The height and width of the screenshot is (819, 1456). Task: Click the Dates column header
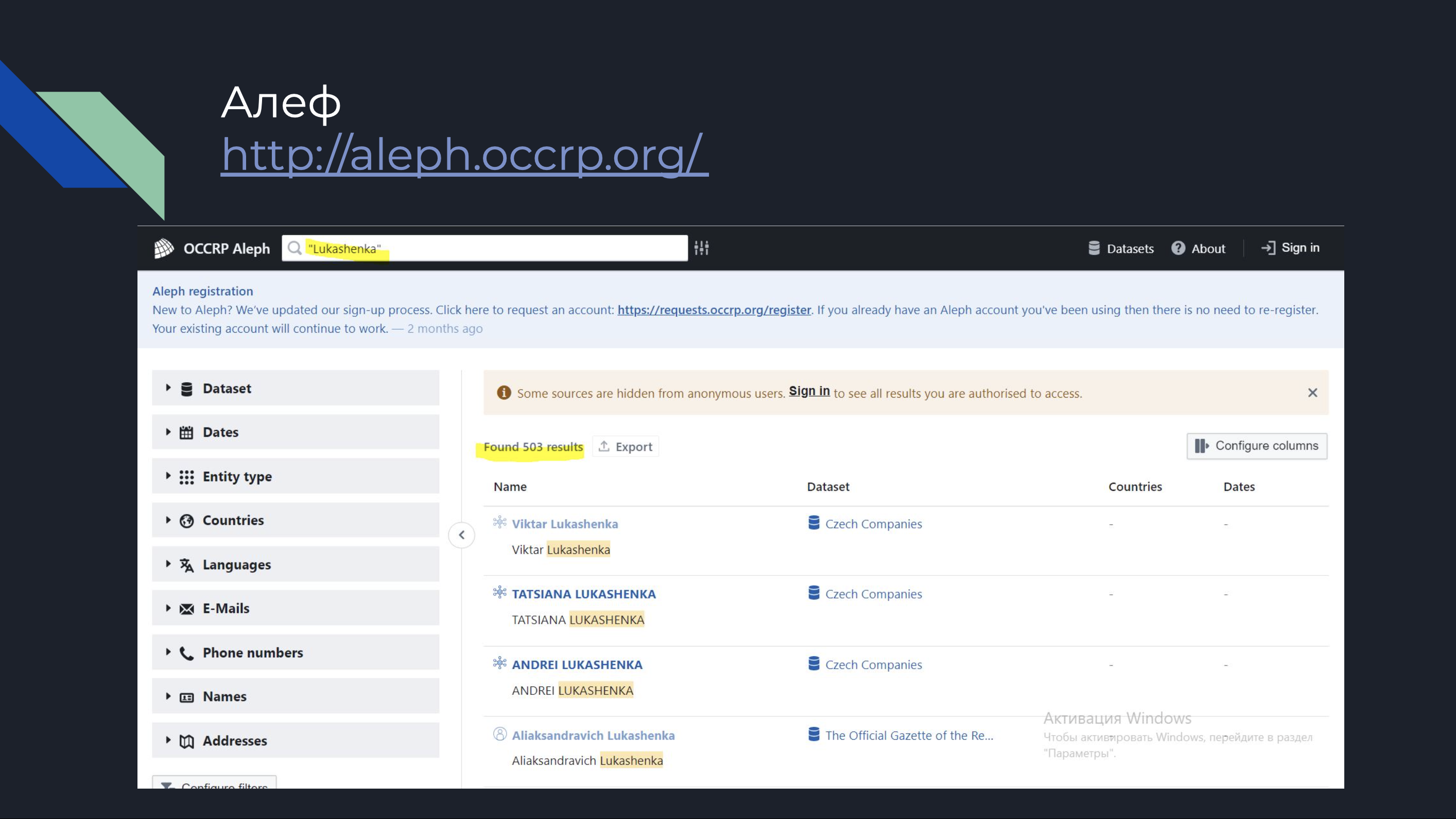tap(1239, 486)
